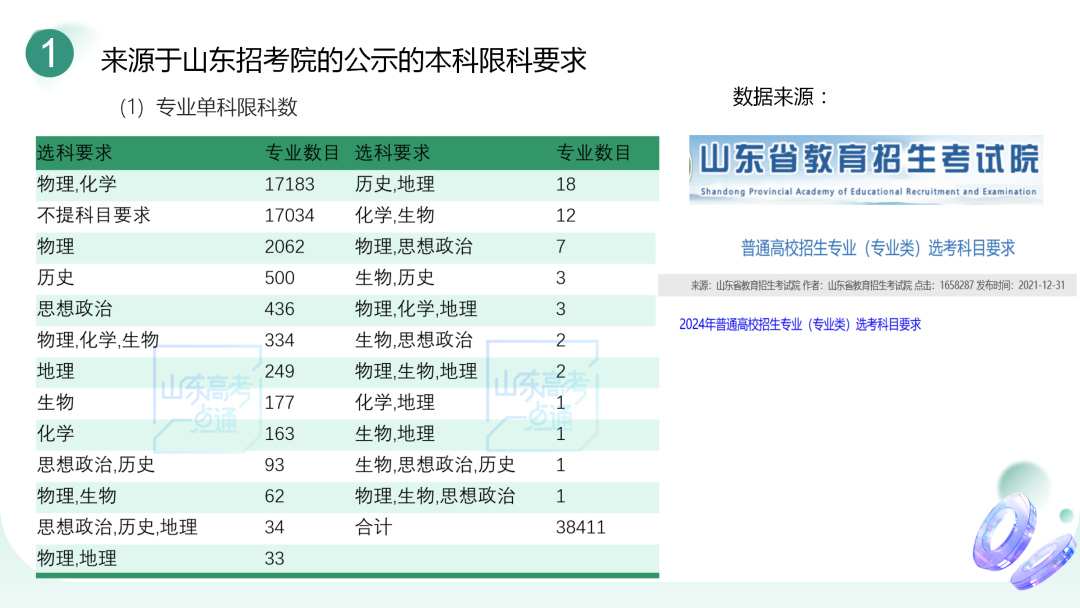Select the total value 38411
The width and height of the screenshot is (1080, 608).
pos(580,527)
